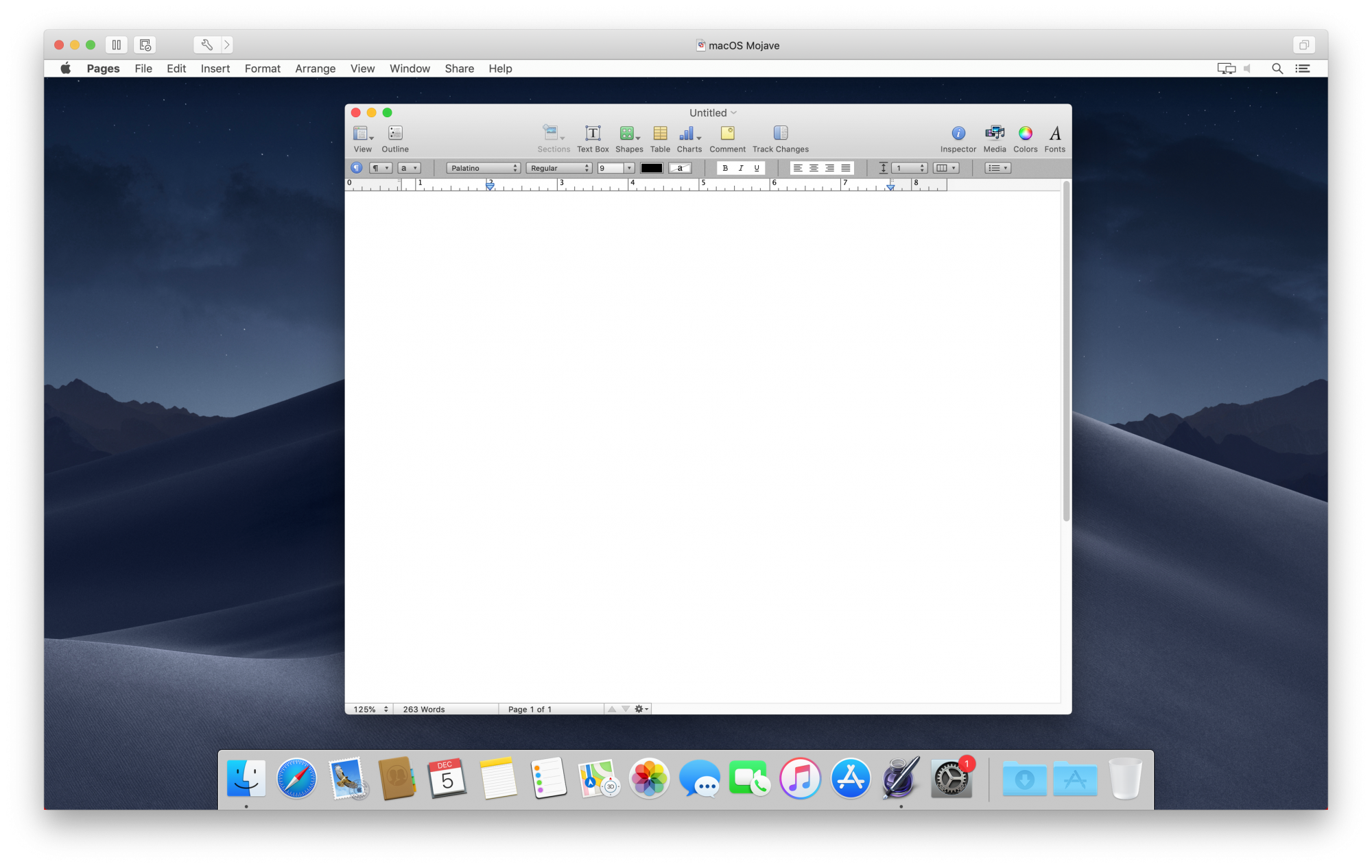
Task: Justify text
Action: click(x=846, y=168)
